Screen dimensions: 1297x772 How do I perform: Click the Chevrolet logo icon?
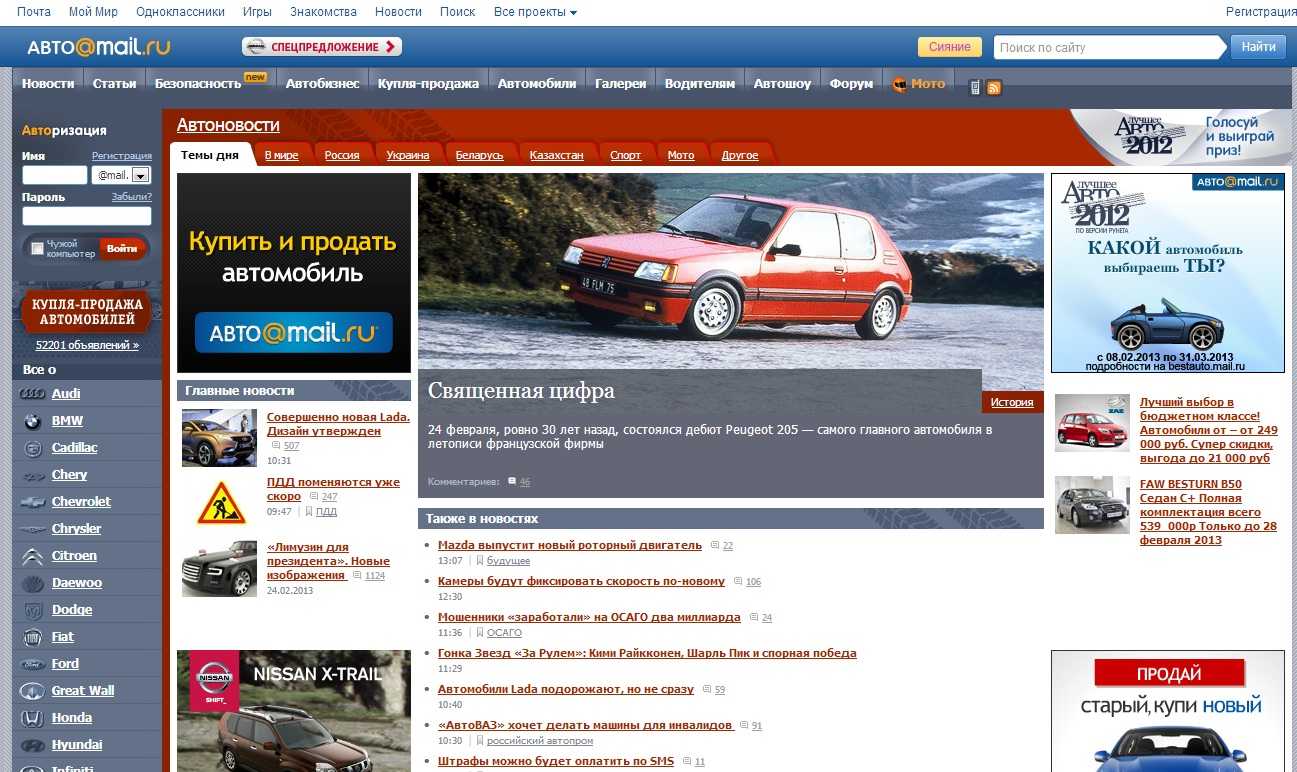[x=33, y=502]
